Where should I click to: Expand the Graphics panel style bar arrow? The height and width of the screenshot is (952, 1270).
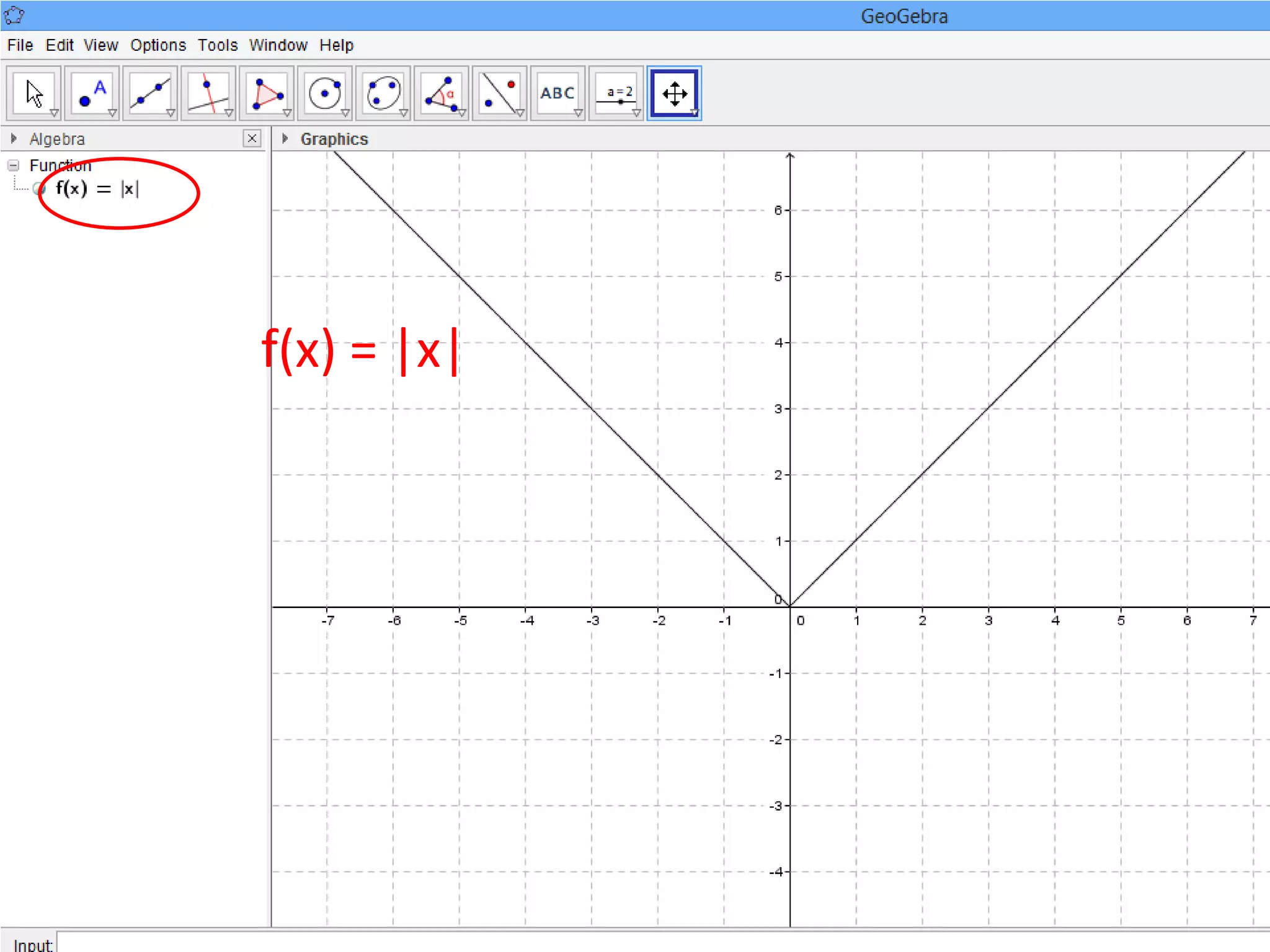(285, 138)
